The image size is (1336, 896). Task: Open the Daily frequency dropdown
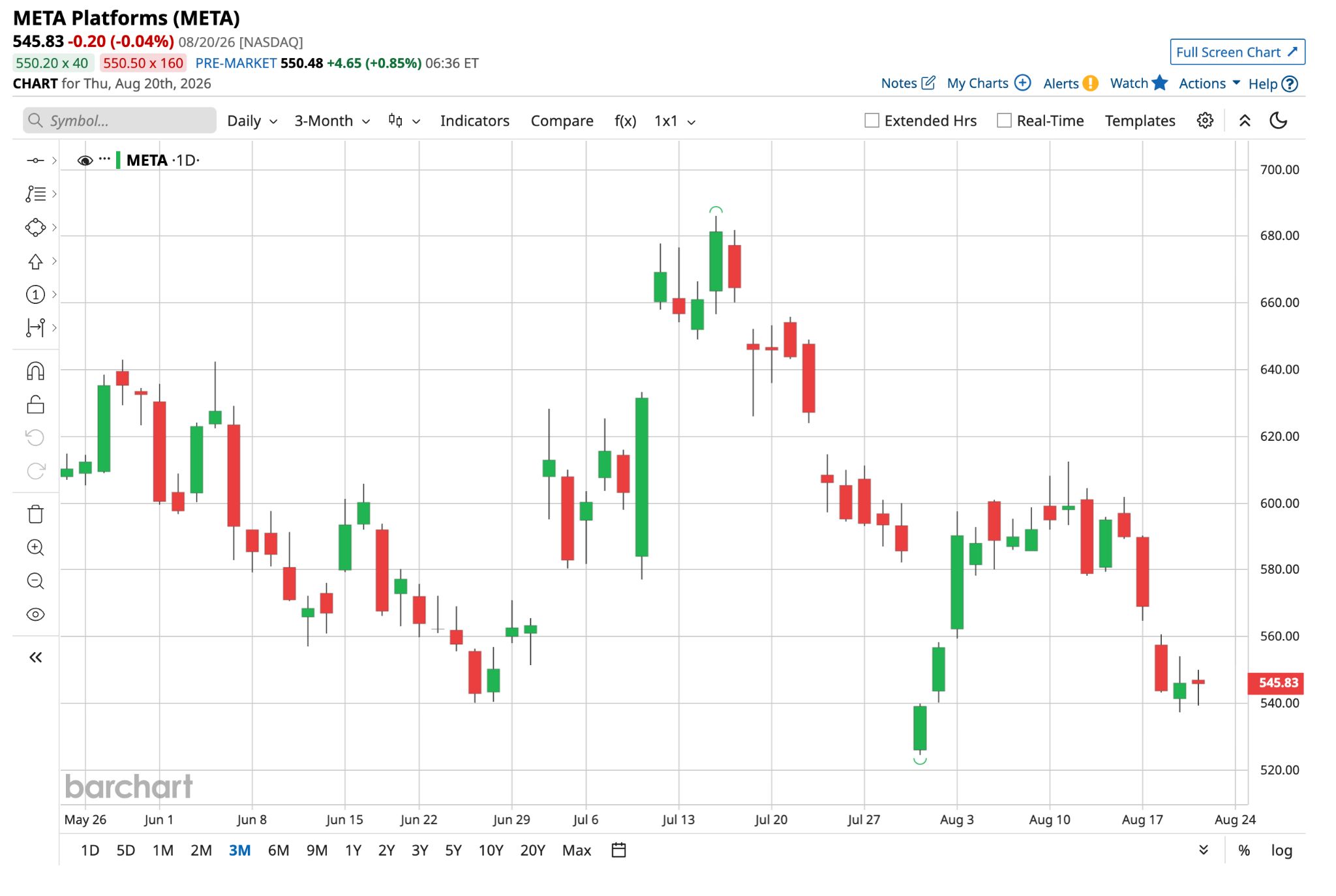click(x=252, y=121)
